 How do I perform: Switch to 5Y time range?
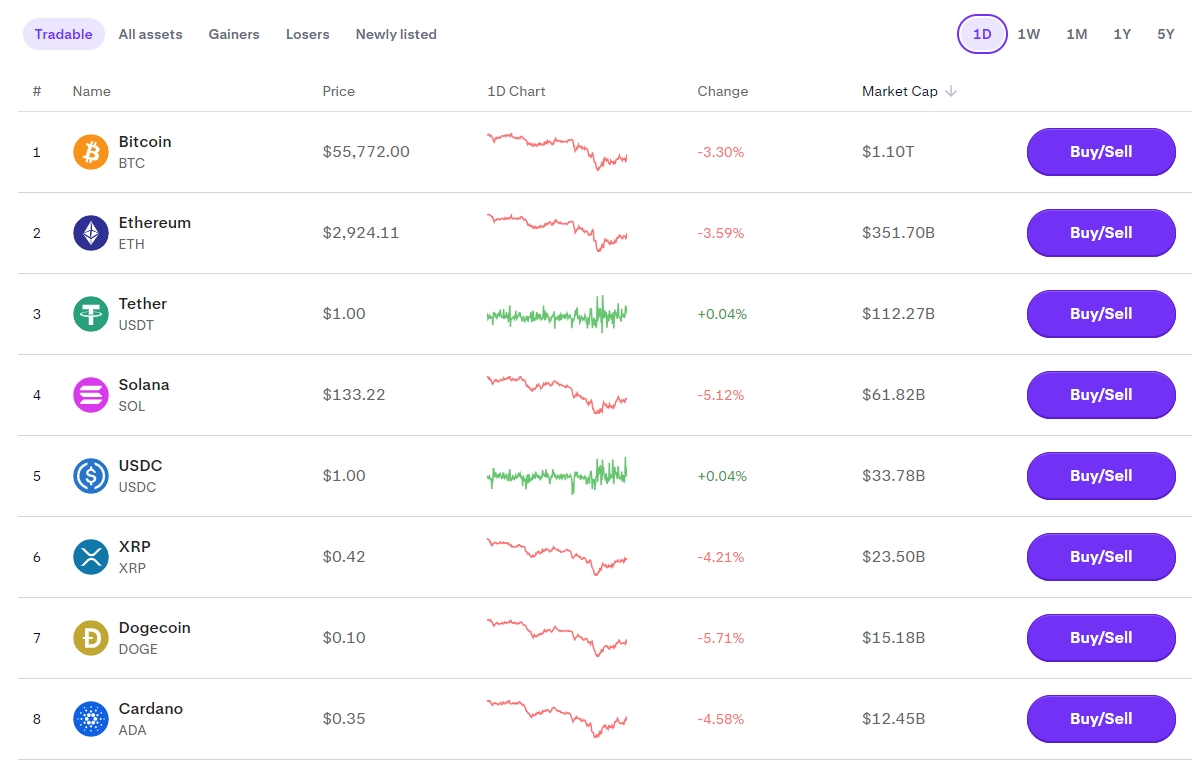[1166, 34]
